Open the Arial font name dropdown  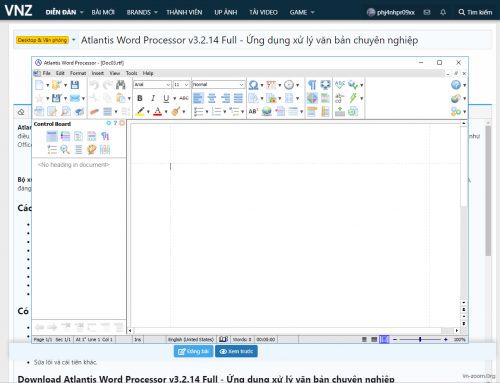(x=168, y=85)
